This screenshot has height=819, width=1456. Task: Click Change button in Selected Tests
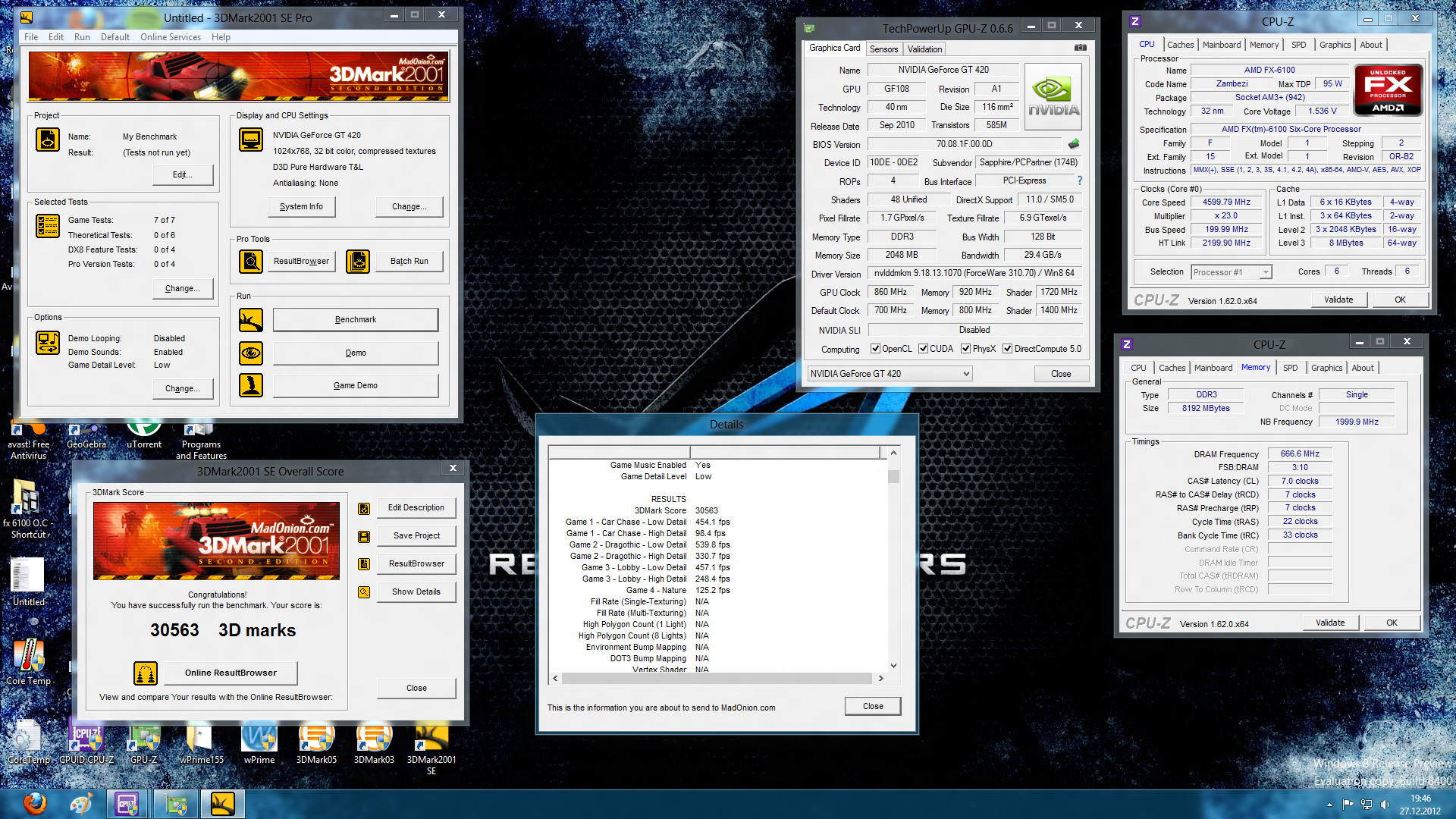coord(182,288)
